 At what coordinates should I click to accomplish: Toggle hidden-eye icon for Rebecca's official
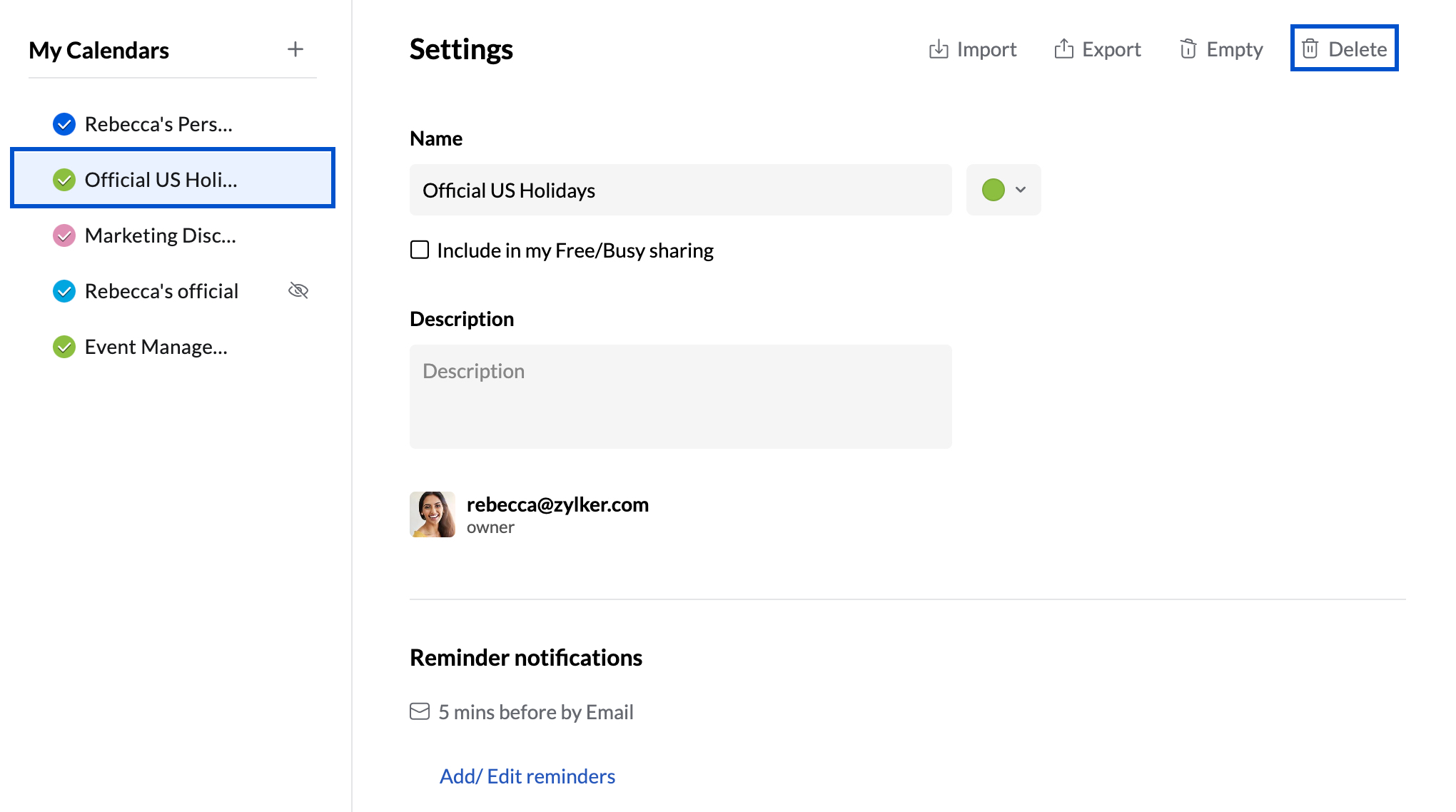point(298,290)
